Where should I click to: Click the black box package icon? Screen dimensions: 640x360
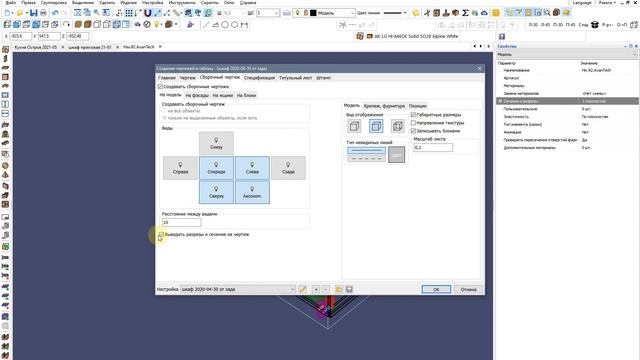(x=595, y=25)
